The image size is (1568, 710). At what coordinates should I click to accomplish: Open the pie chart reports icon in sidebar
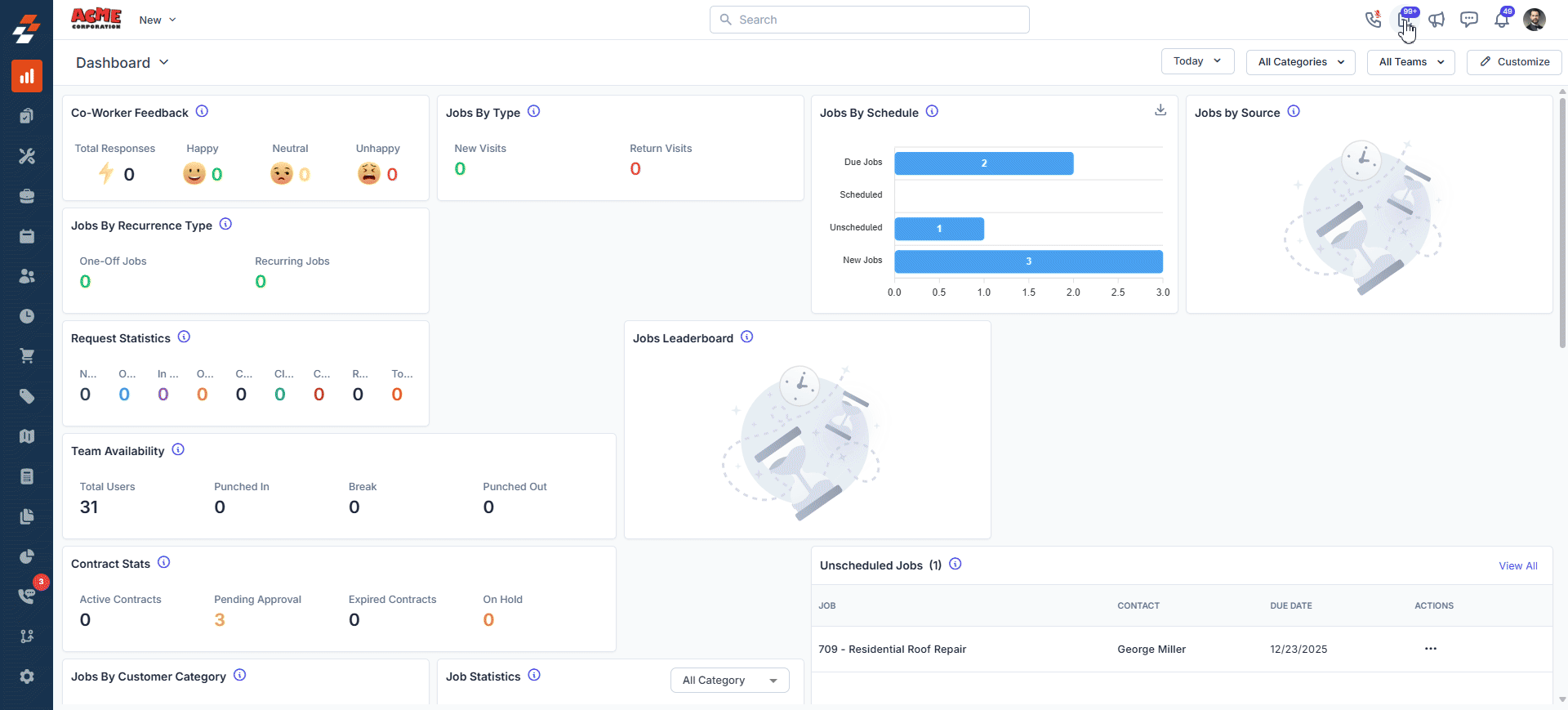pyautogui.click(x=27, y=556)
